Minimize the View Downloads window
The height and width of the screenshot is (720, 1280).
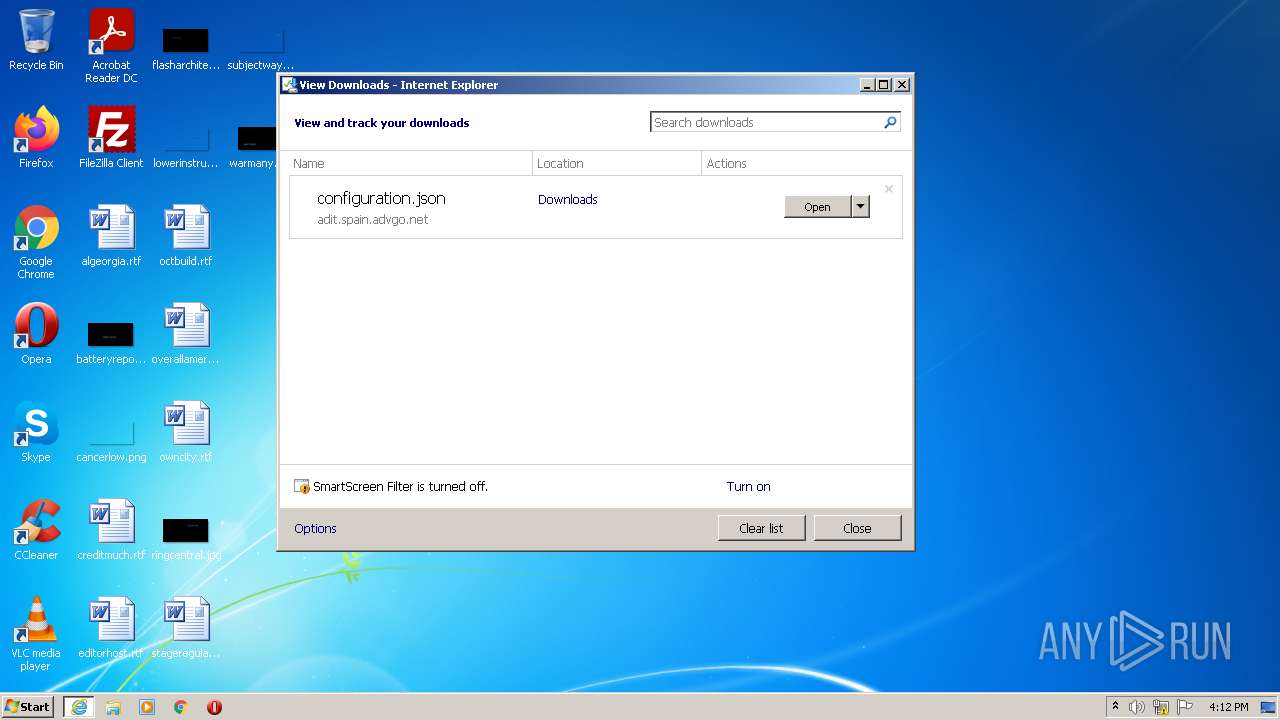click(867, 85)
